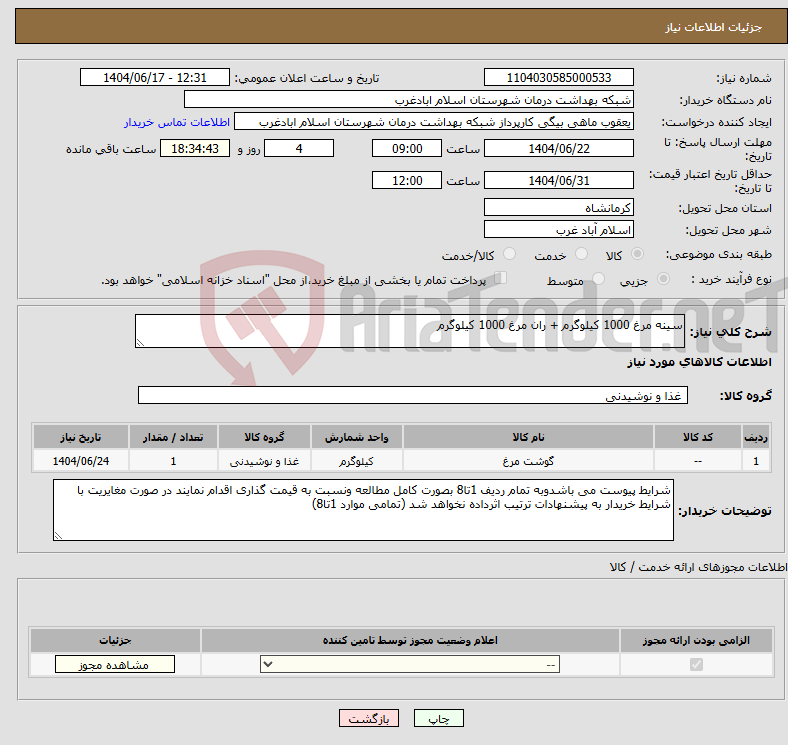Click the response deadline date 1404/06/22
Viewport: 788px width, 745px height.
pyautogui.click(x=558, y=148)
